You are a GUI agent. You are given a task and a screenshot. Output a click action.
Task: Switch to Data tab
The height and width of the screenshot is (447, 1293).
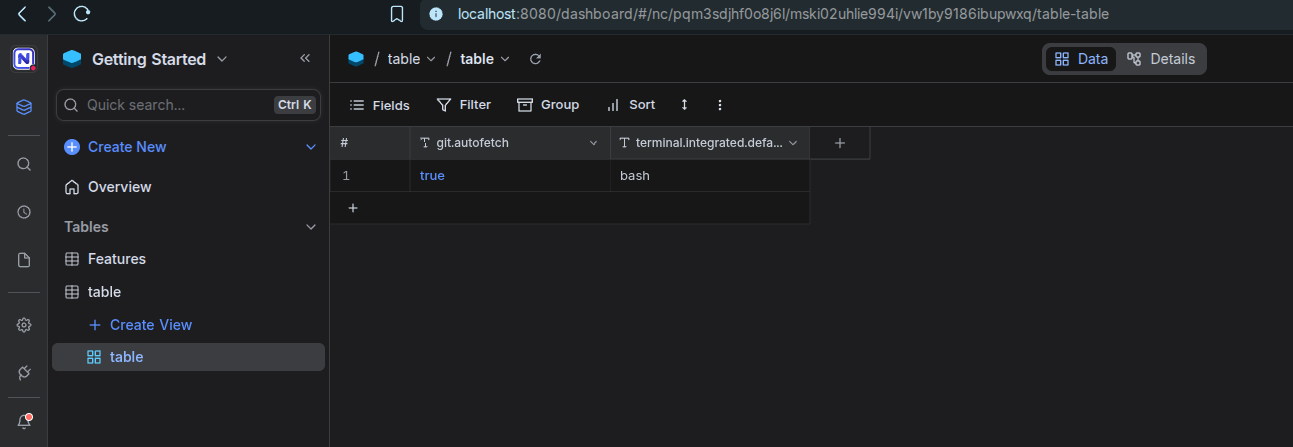(x=1081, y=59)
